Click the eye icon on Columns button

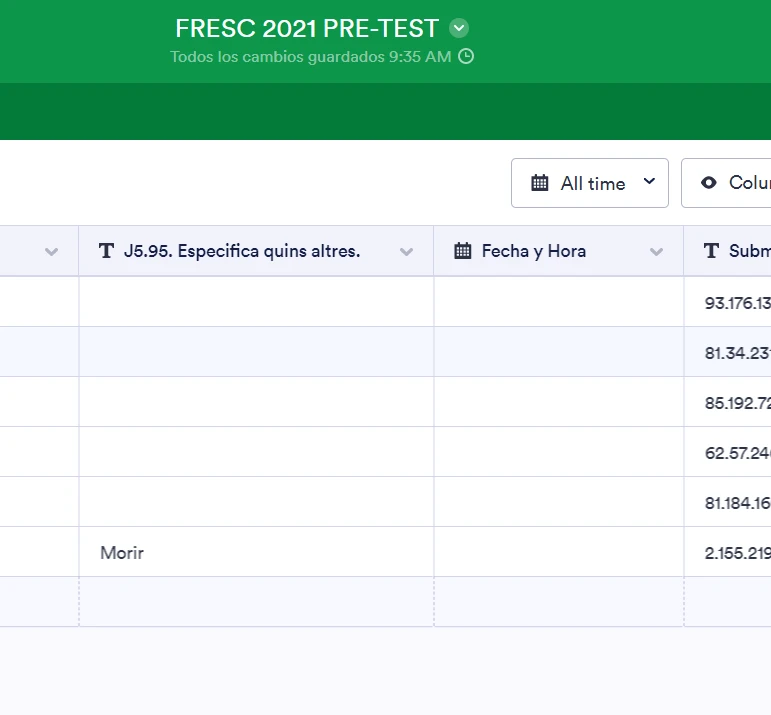click(709, 183)
